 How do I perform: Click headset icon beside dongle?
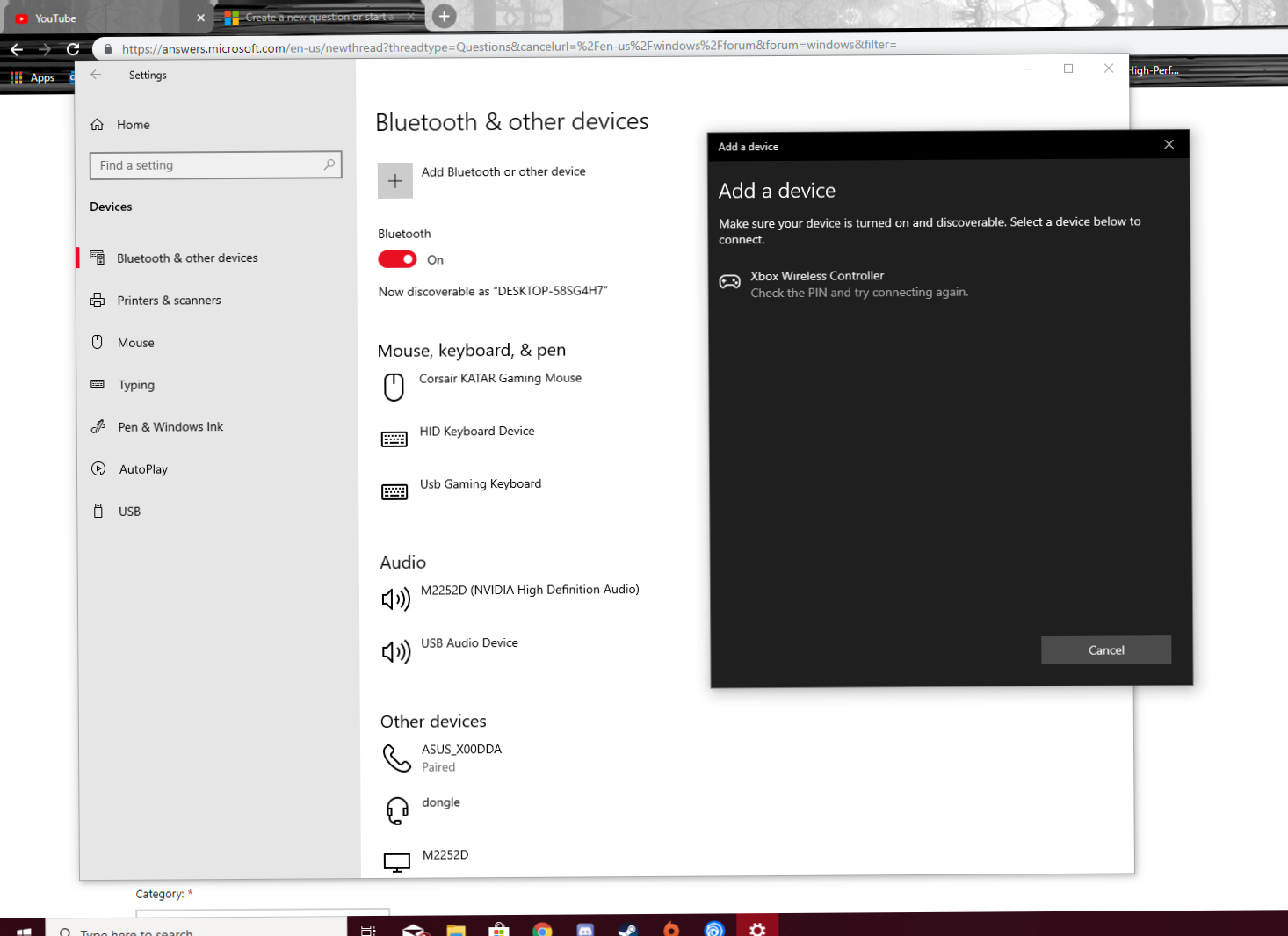click(x=397, y=810)
